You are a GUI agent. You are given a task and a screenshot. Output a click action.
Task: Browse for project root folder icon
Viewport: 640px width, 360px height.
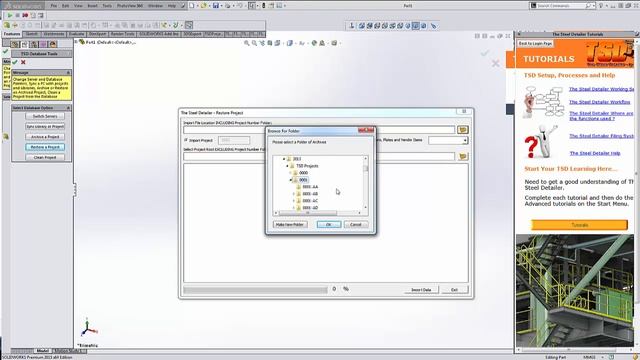click(x=462, y=156)
